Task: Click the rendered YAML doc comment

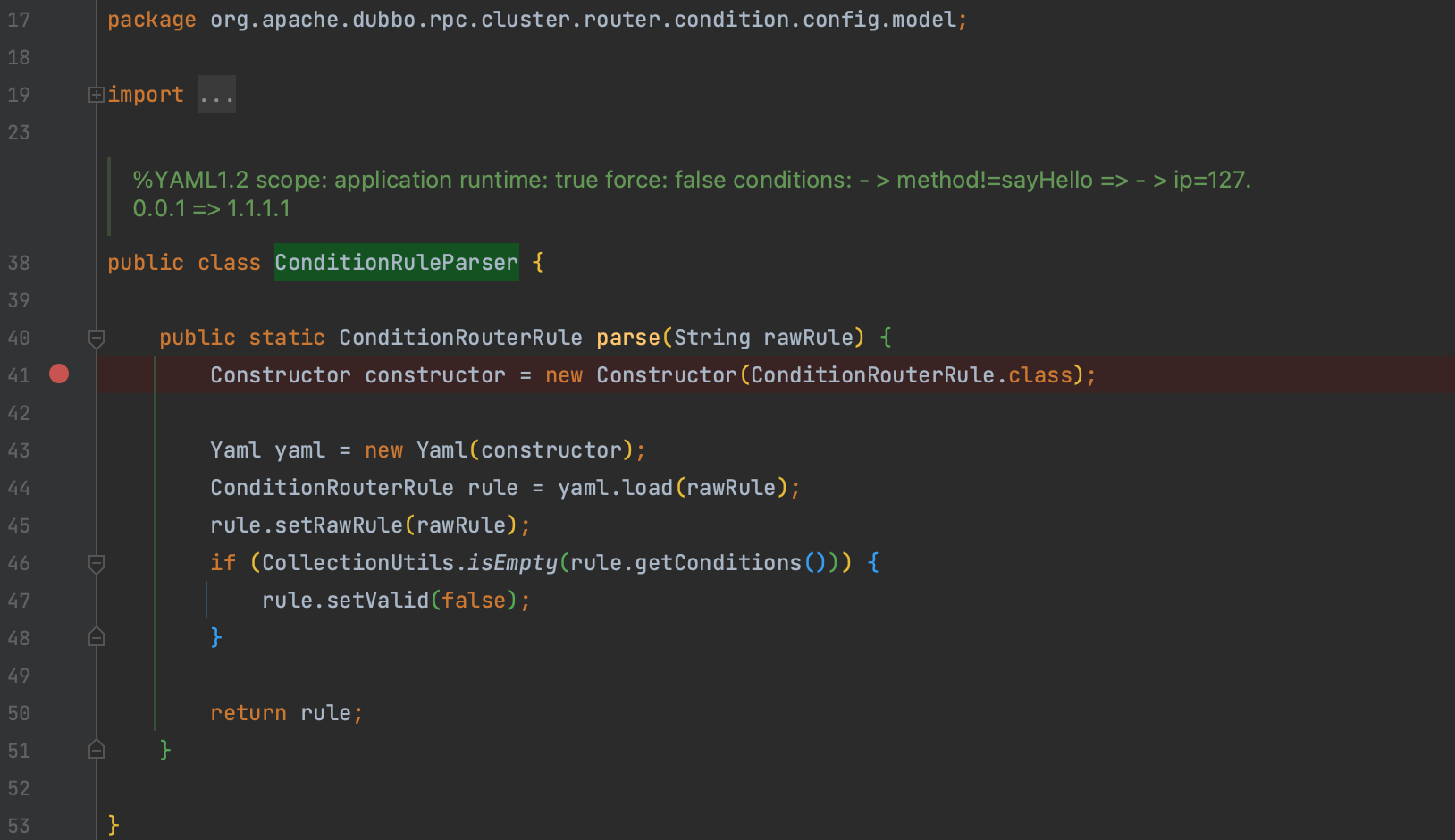Action: point(692,194)
